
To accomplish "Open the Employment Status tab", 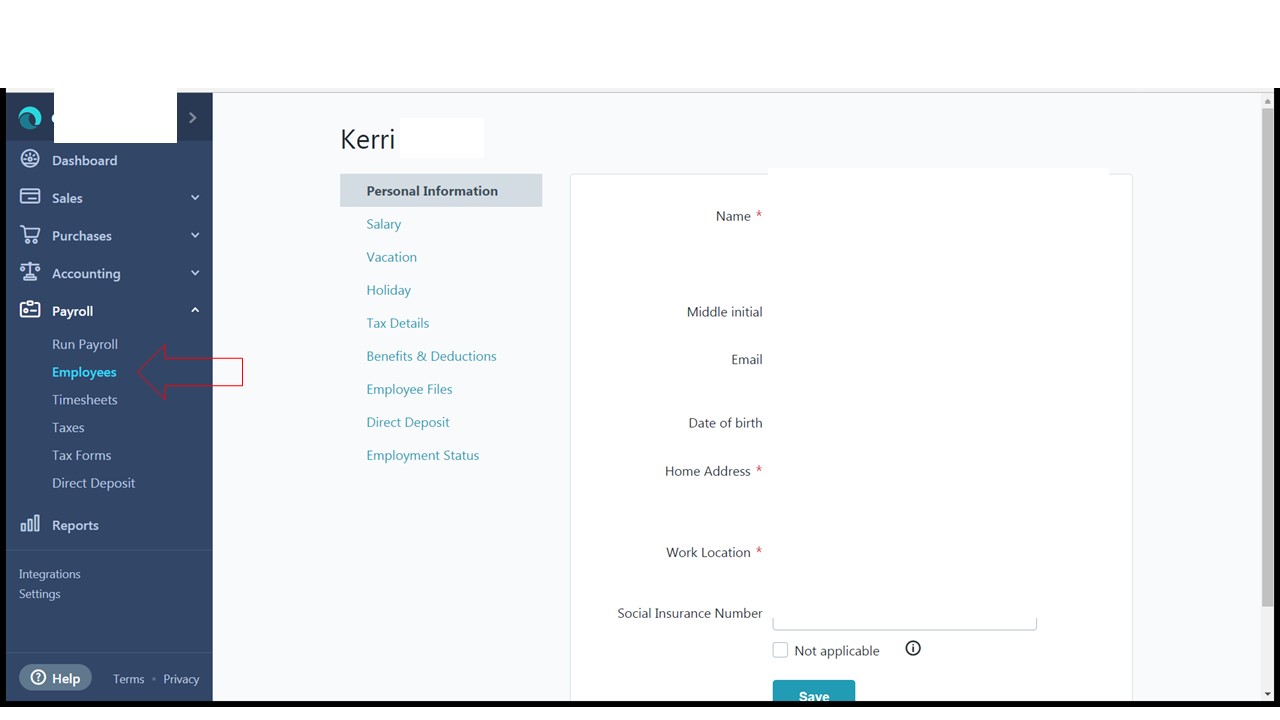I will 422,455.
